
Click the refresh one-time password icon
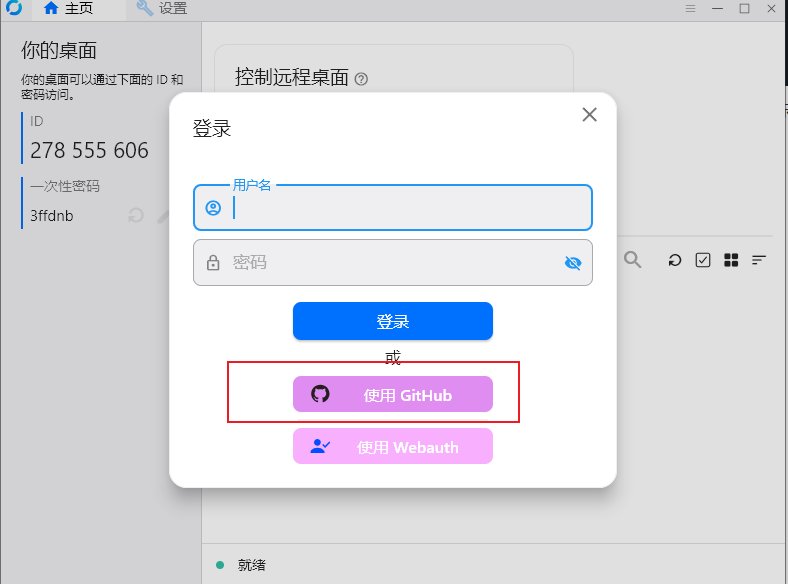pyautogui.click(x=136, y=215)
